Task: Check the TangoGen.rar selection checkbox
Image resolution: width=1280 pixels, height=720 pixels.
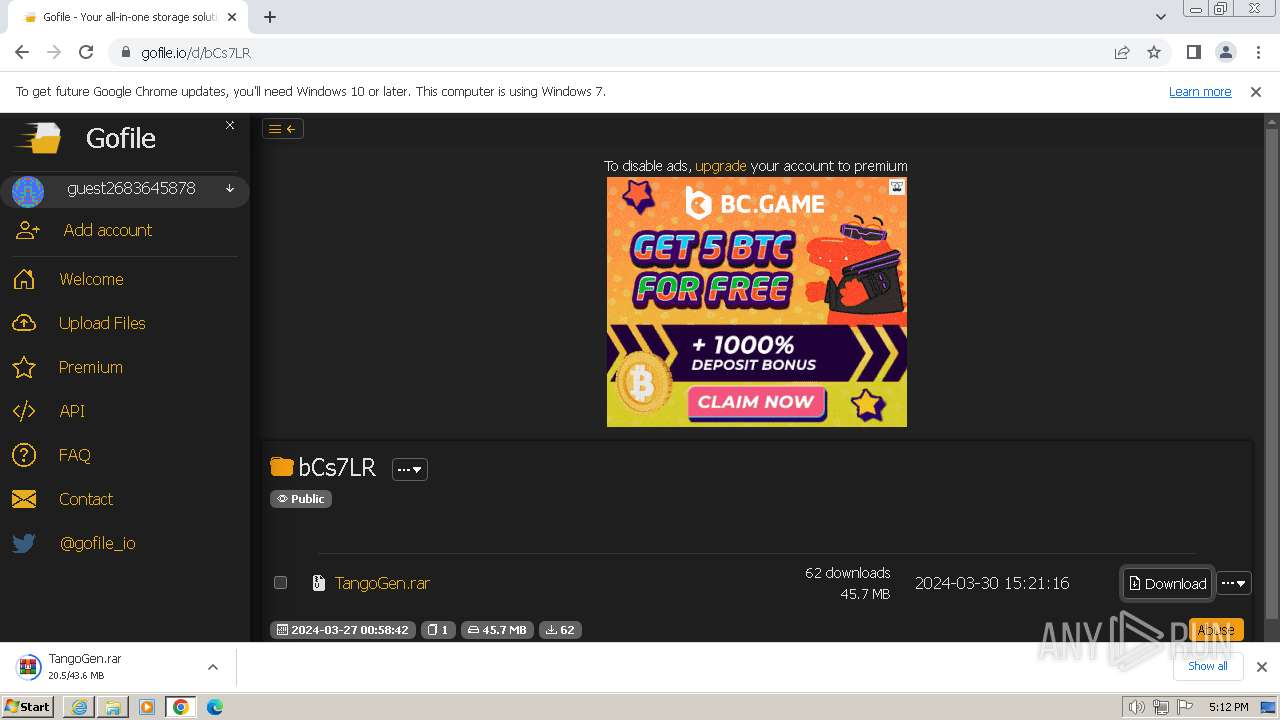Action: (x=280, y=582)
